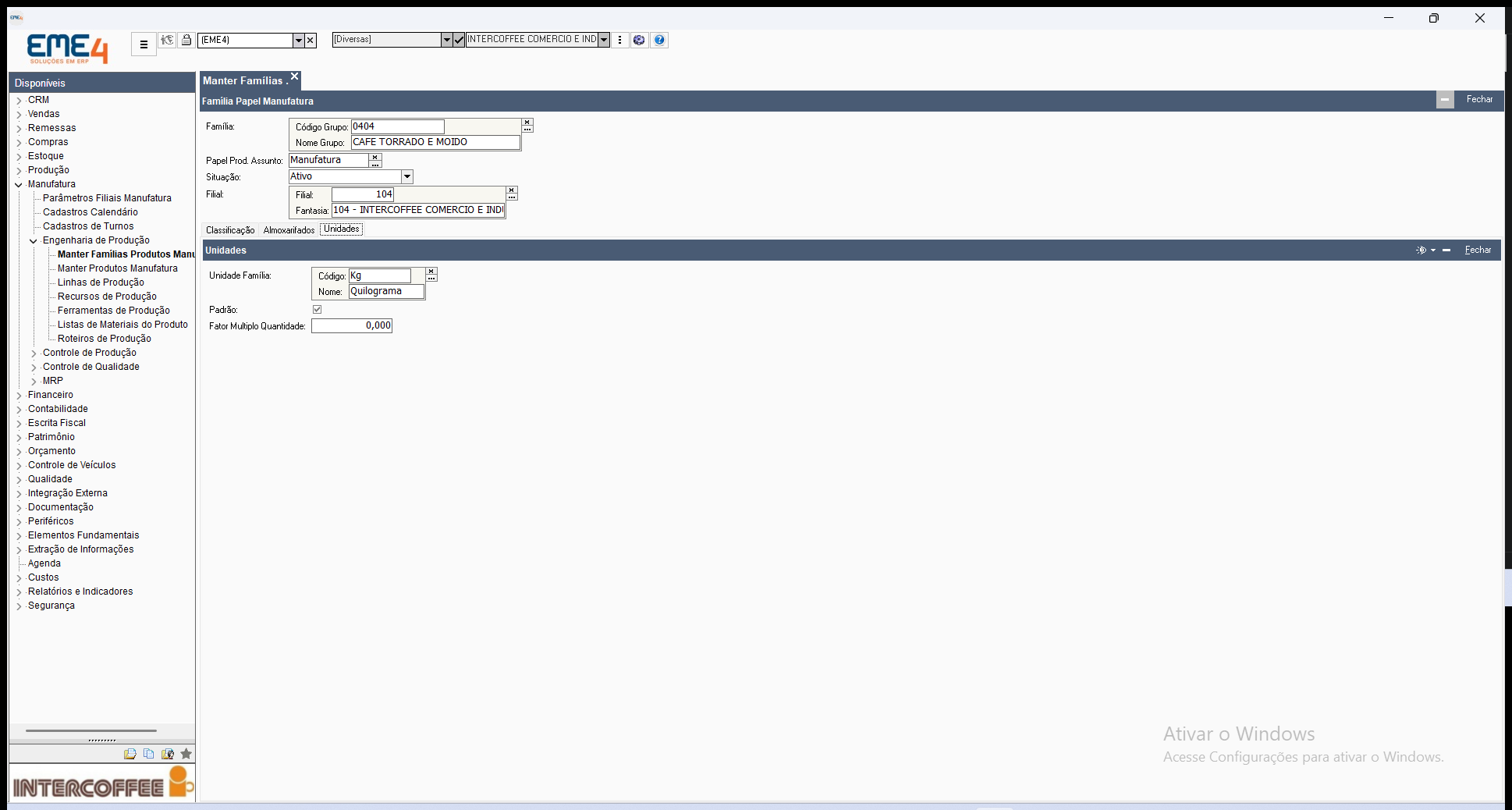The height and width of the screenshot is (810, 1512).
Task: Toggle the Padrão checkbox
Action: (317, 310)
